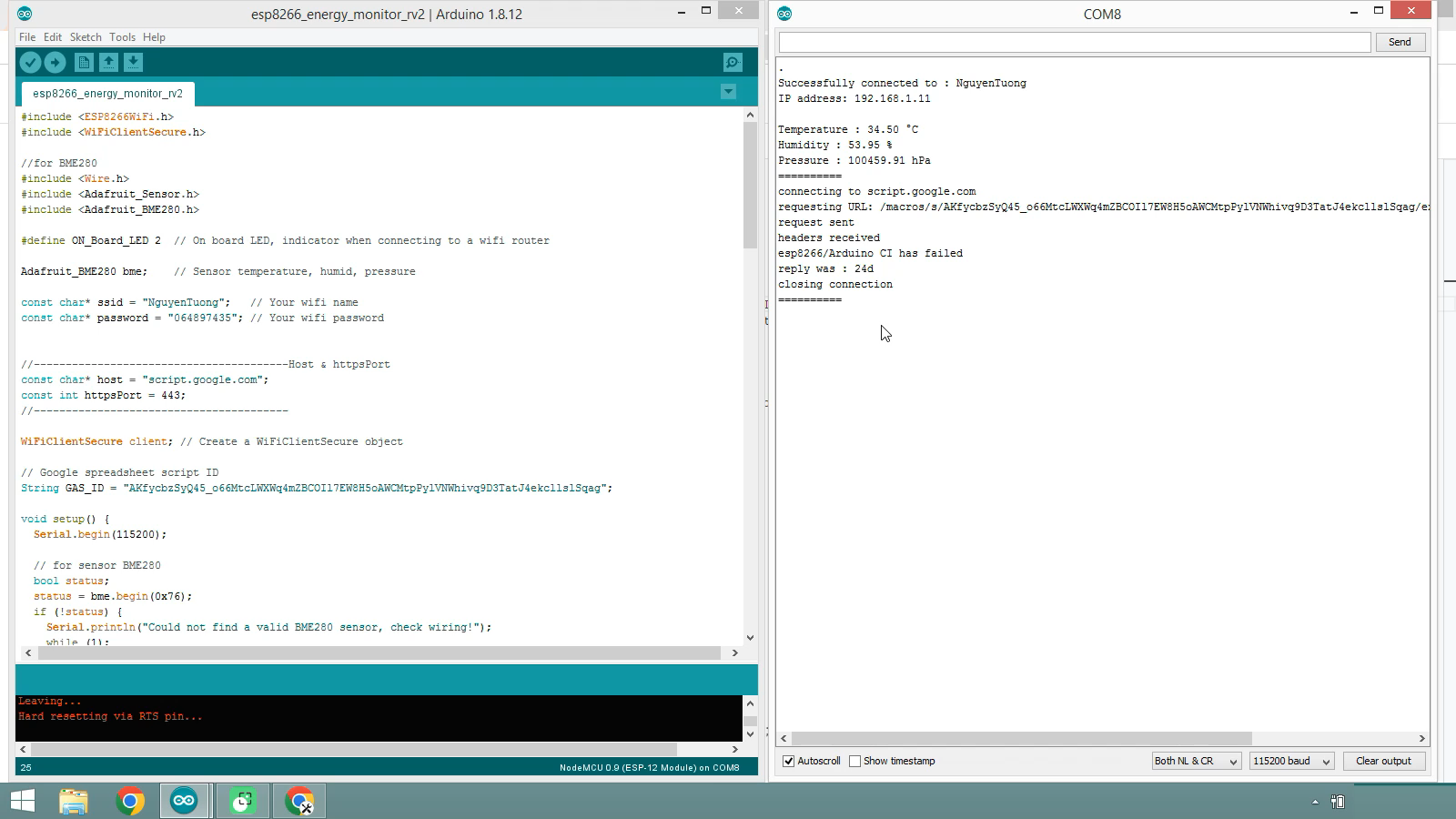Open the tab options dropdown arrow
Image resolution: width=1456 pixels, height=819 pixels.
[728, 92]
